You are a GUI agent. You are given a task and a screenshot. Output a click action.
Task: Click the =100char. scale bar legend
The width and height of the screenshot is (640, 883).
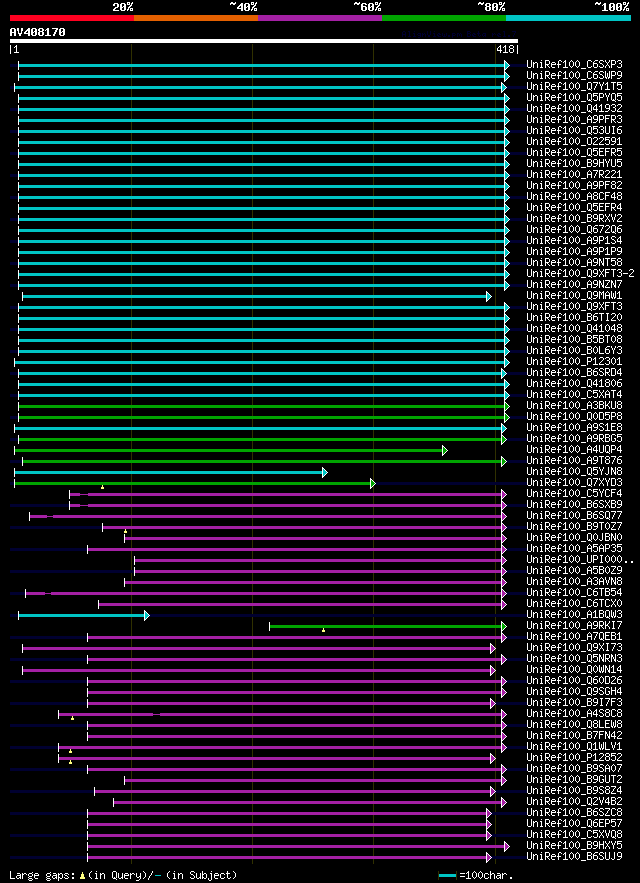476,876
